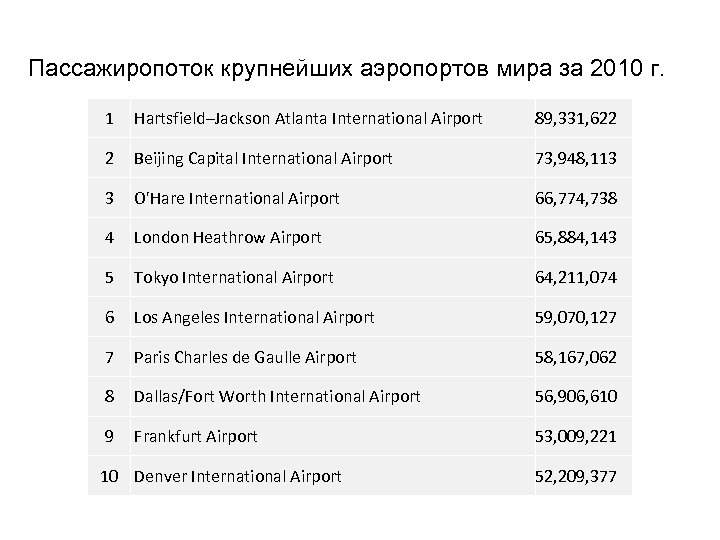720x540 pixels.
Task: Select Paris Charles de Gaulle Airport
Action: tap(245, 357)
